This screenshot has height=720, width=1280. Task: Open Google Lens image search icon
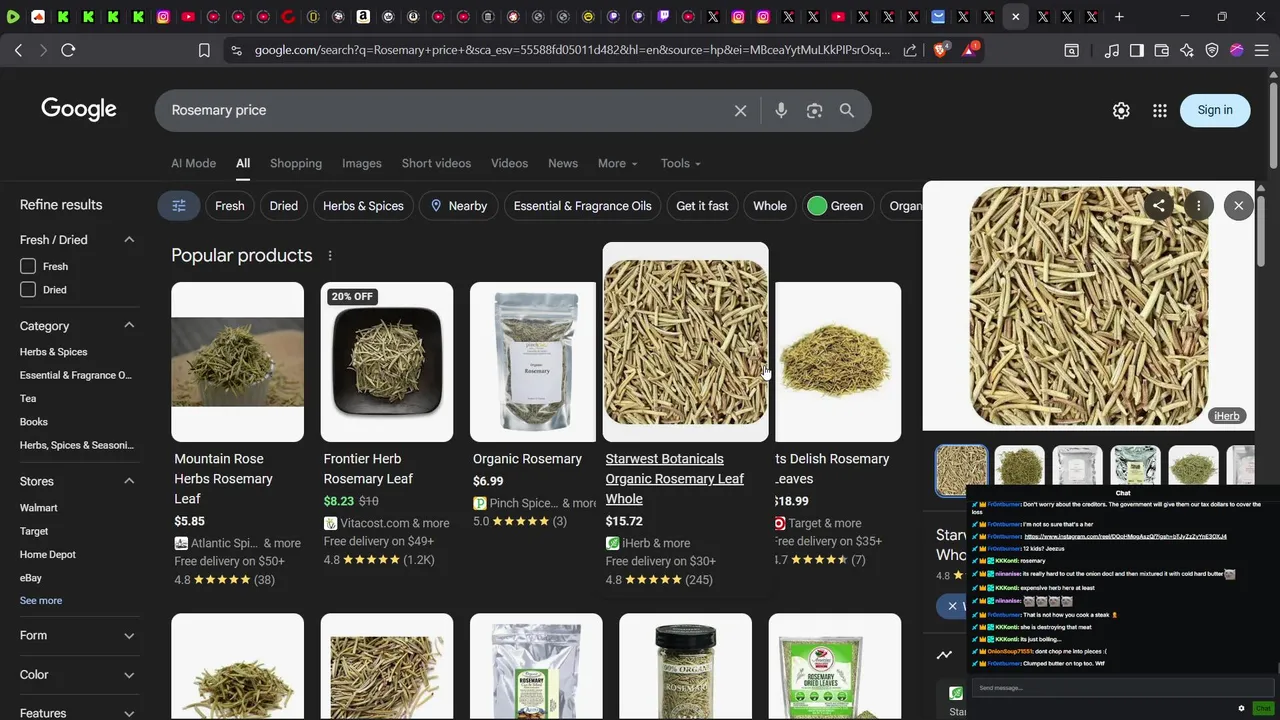814,110
